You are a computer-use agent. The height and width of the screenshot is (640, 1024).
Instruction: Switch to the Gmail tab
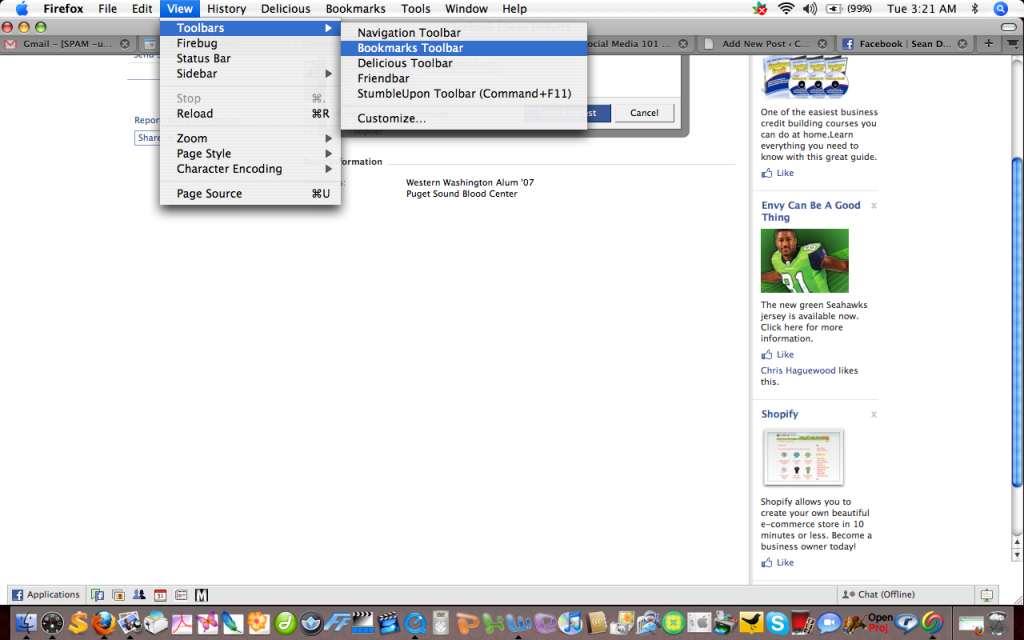[67, 44]
